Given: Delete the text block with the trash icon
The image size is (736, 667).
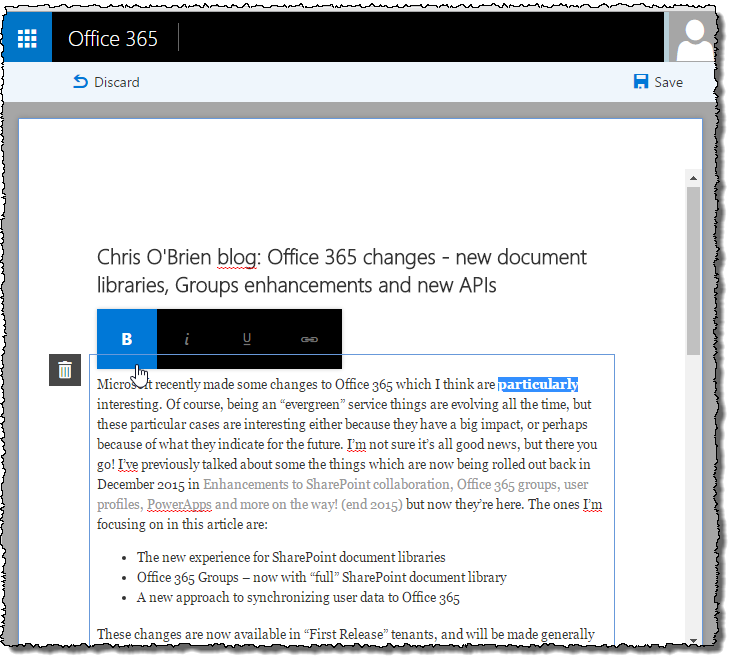Looking at the screenshot, I should point(65,370).
